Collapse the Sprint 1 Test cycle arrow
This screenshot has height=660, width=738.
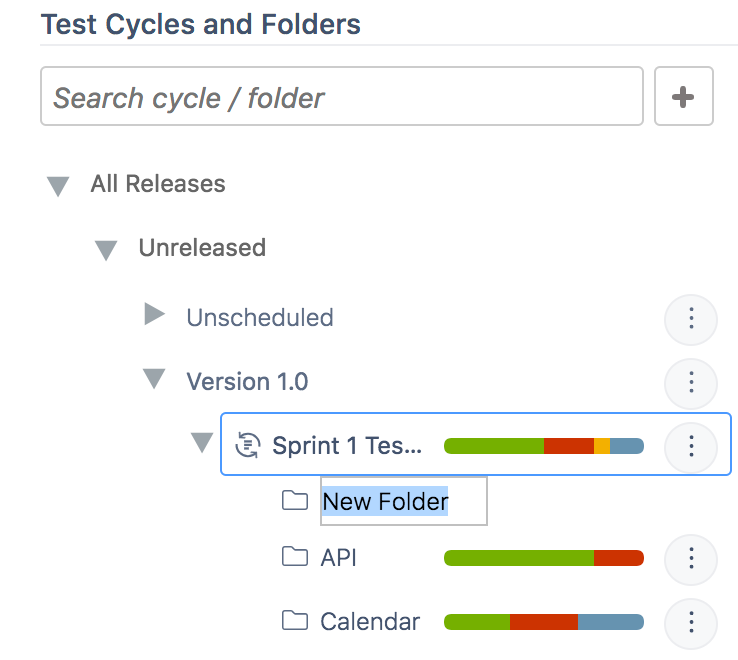coord(202,443)
